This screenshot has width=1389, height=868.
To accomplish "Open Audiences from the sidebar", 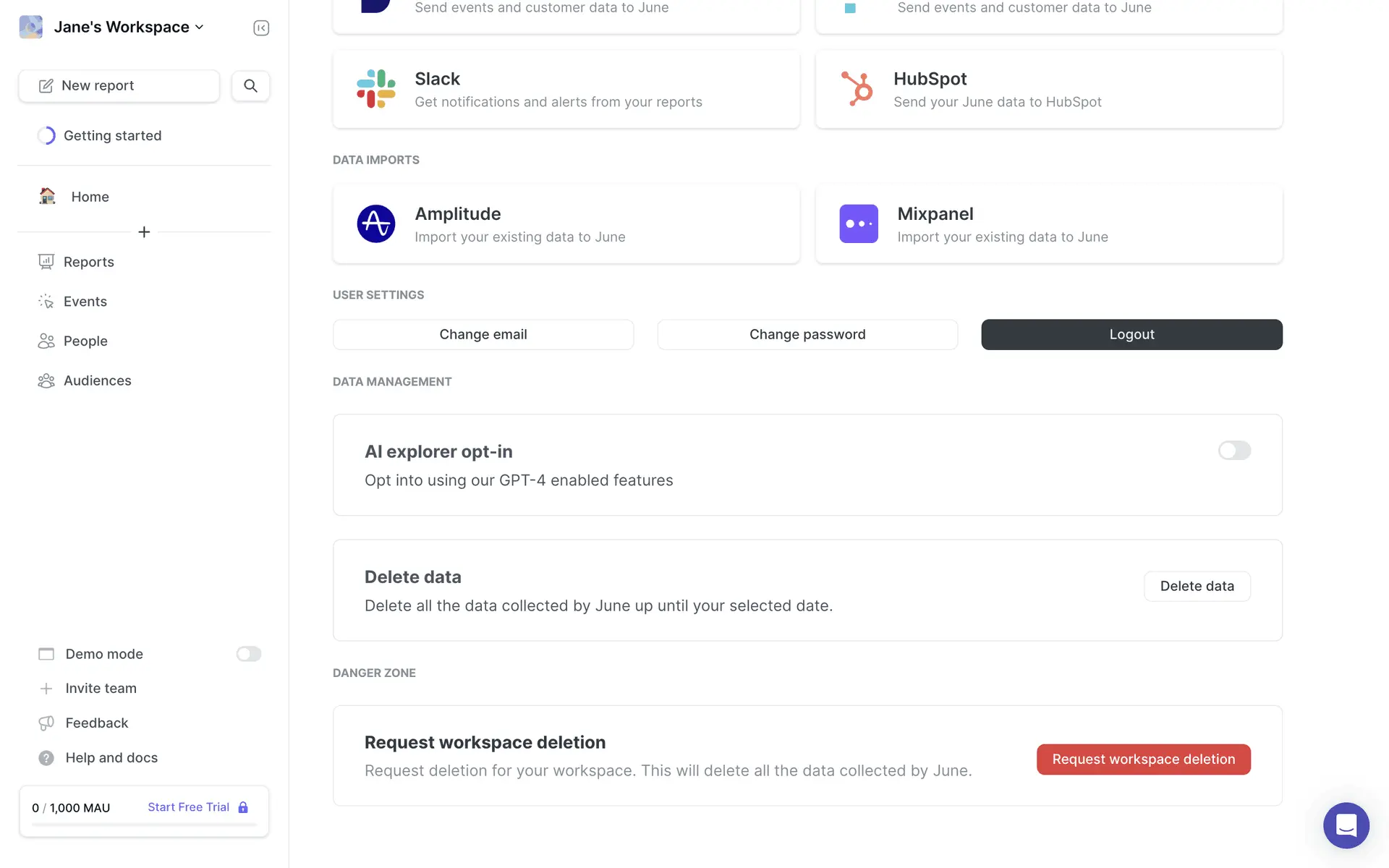I will point(97,380).
